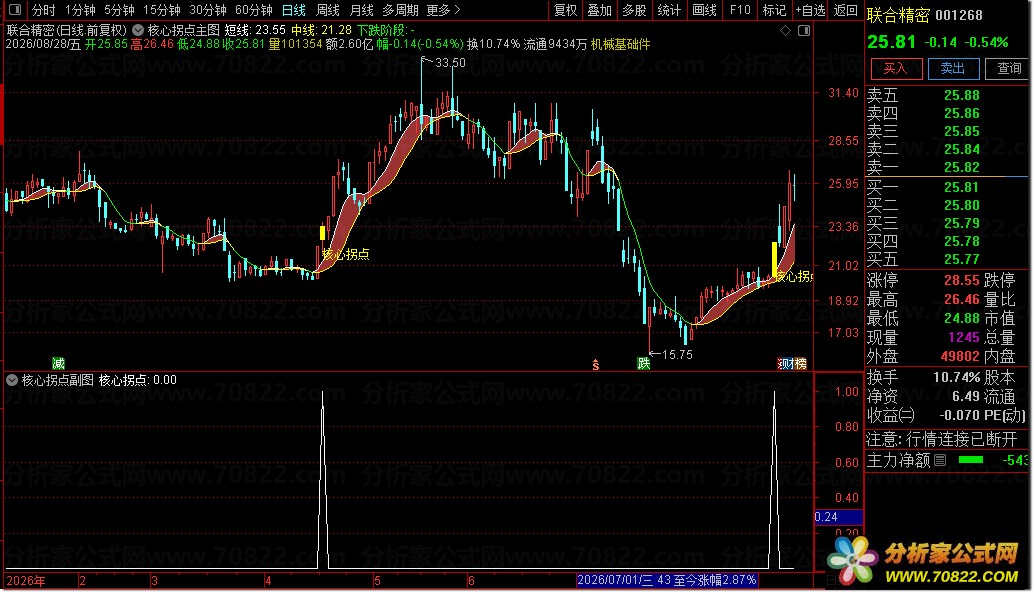Add stock via +自选 button
Viewport: 1035px width, 593px height.
pyautogui.click(x=811, y=10)
